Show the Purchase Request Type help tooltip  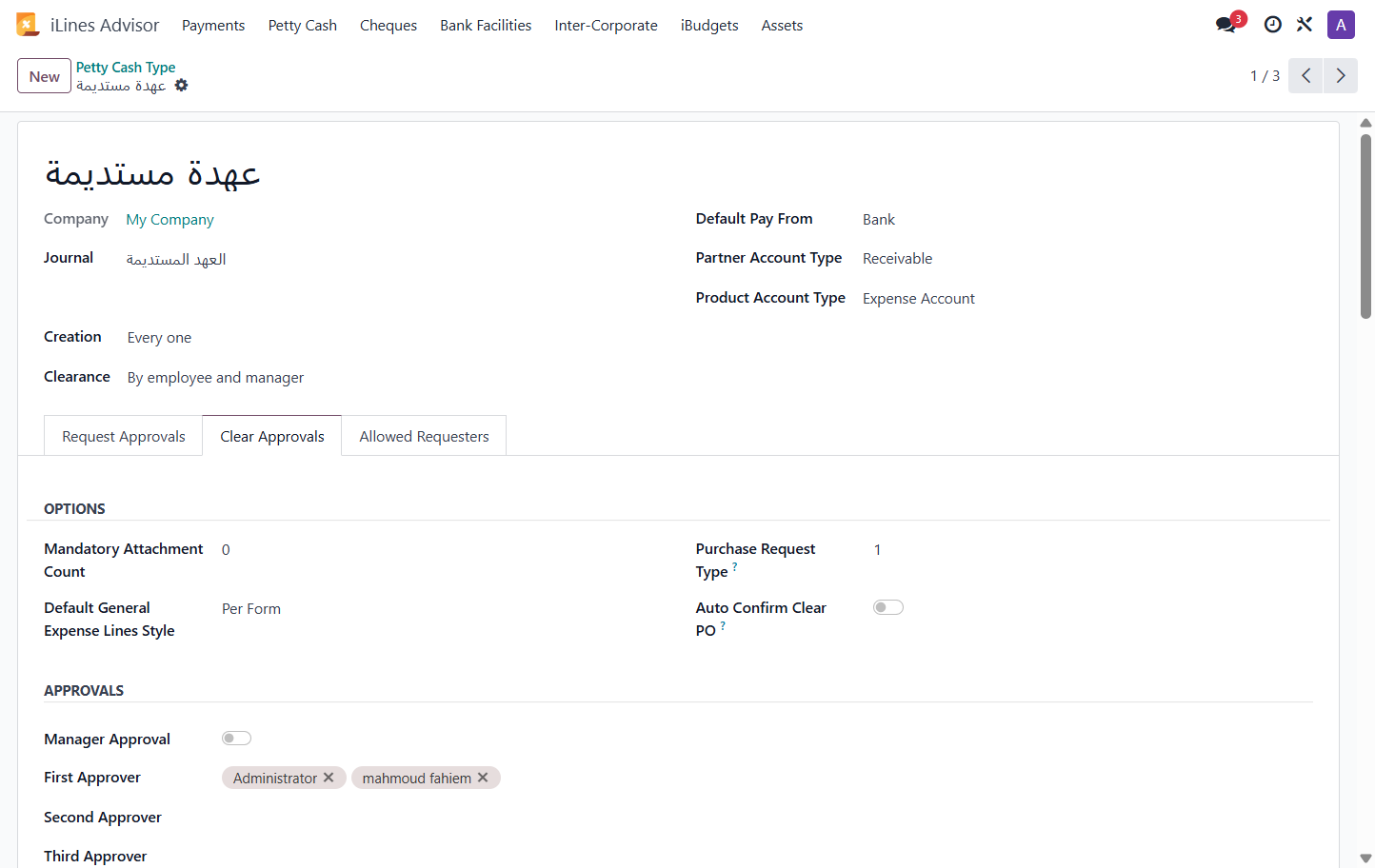point(735,566)
